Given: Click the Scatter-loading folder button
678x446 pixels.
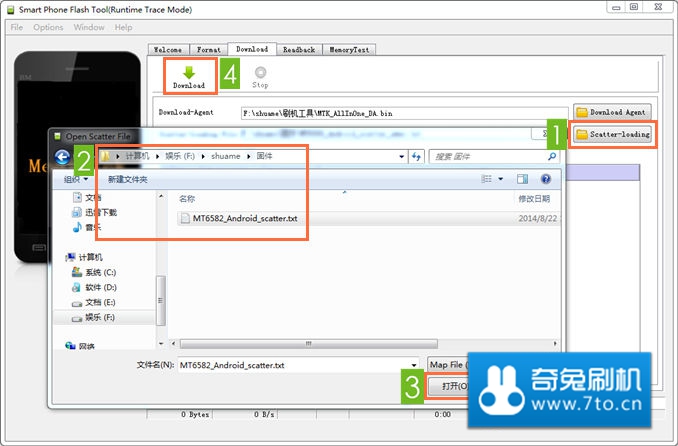Looking at the screenshot, I should click(612, 134).
